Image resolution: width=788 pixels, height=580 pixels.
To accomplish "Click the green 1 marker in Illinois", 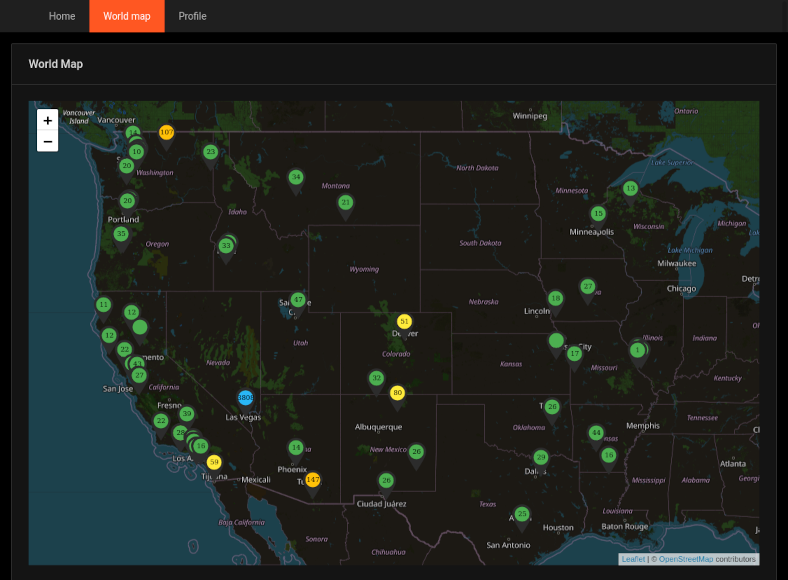I will tap(637, 350).
